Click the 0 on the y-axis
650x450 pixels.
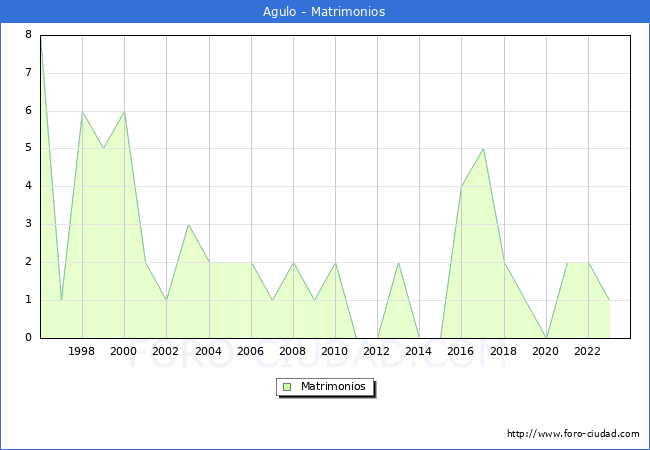pos(28,337)
